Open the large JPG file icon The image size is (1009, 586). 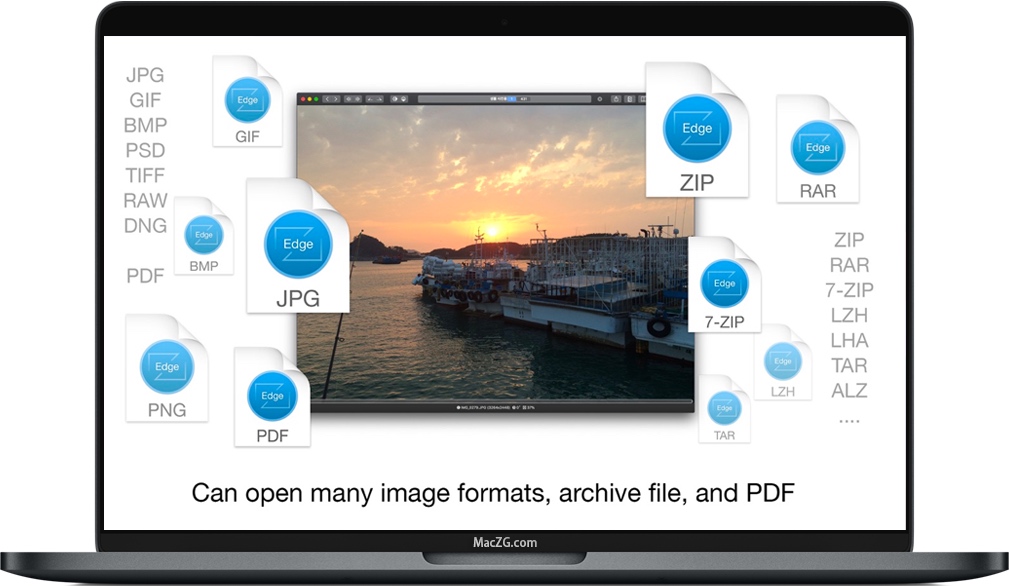click(x=297, y=246)
